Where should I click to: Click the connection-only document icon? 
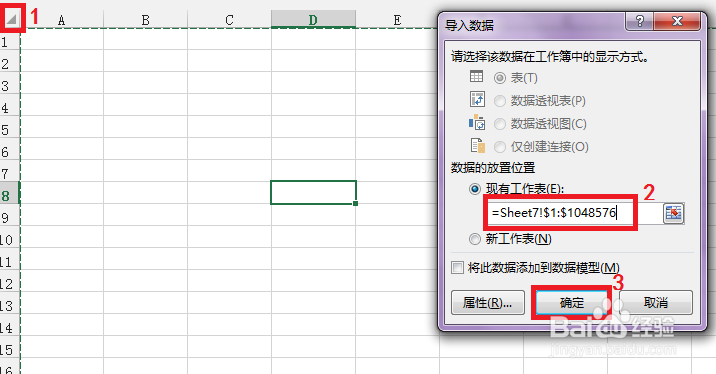(478, 146)
